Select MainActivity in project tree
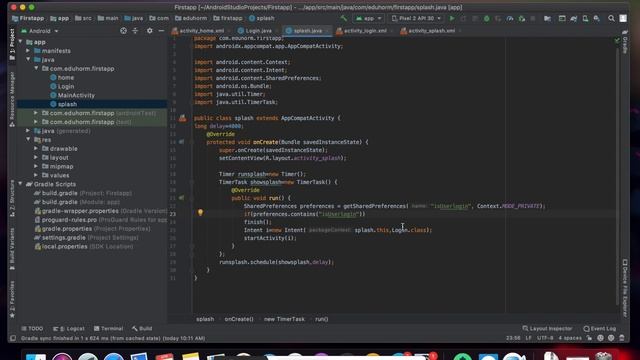This screenshot has width=640, height=360. [76, 95]
